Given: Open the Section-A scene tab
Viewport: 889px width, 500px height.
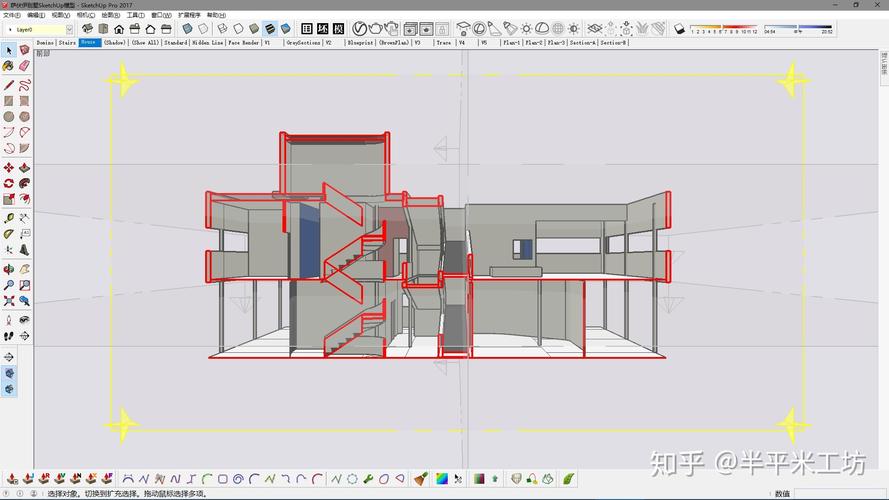Looking at the screenshot, I should (583, 43).
